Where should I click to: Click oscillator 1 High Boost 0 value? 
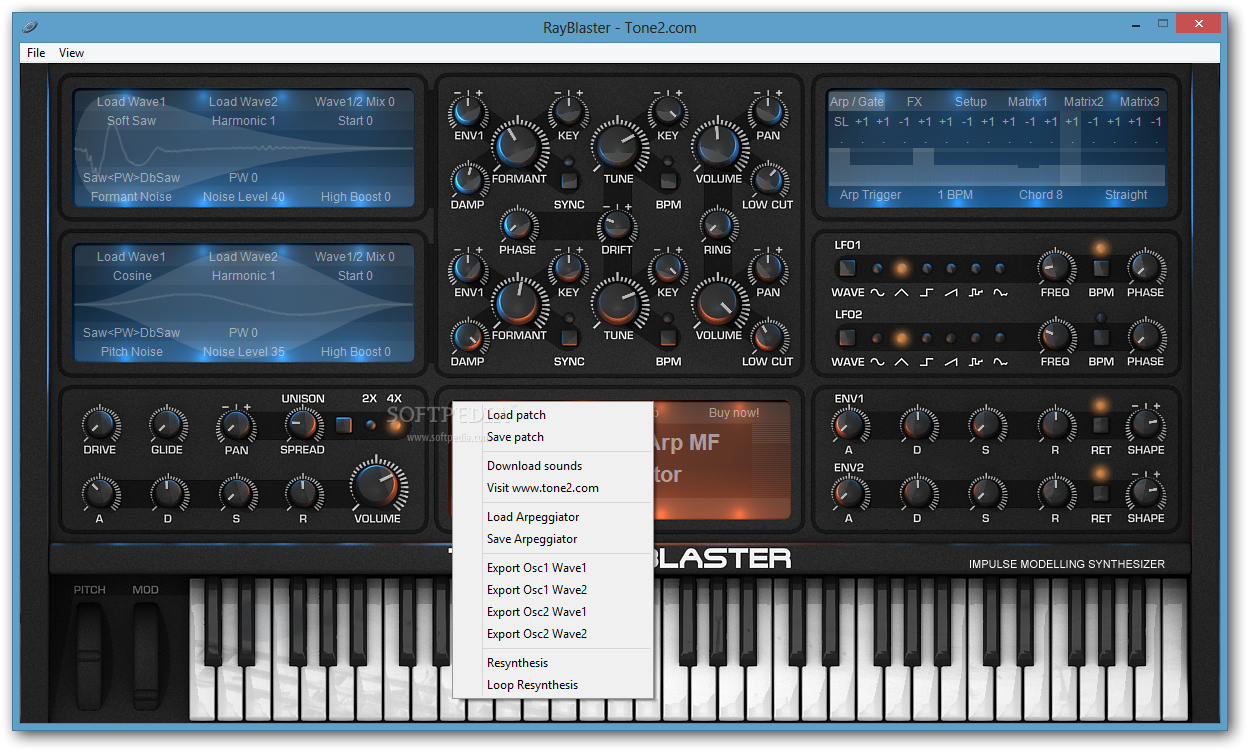(355, 197)
